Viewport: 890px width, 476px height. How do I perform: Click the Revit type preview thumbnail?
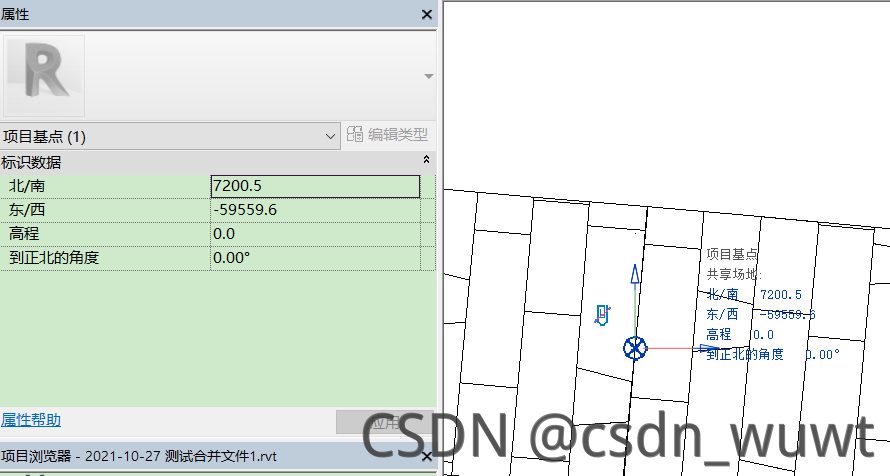click(44, 75)
